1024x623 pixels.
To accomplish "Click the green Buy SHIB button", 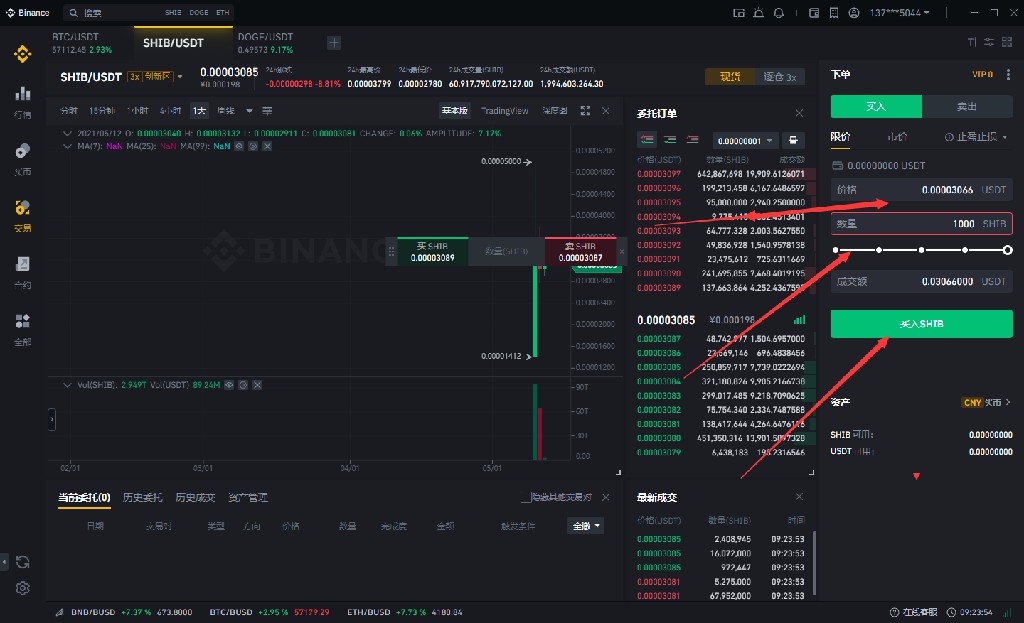I will click(x=921, y=324).
